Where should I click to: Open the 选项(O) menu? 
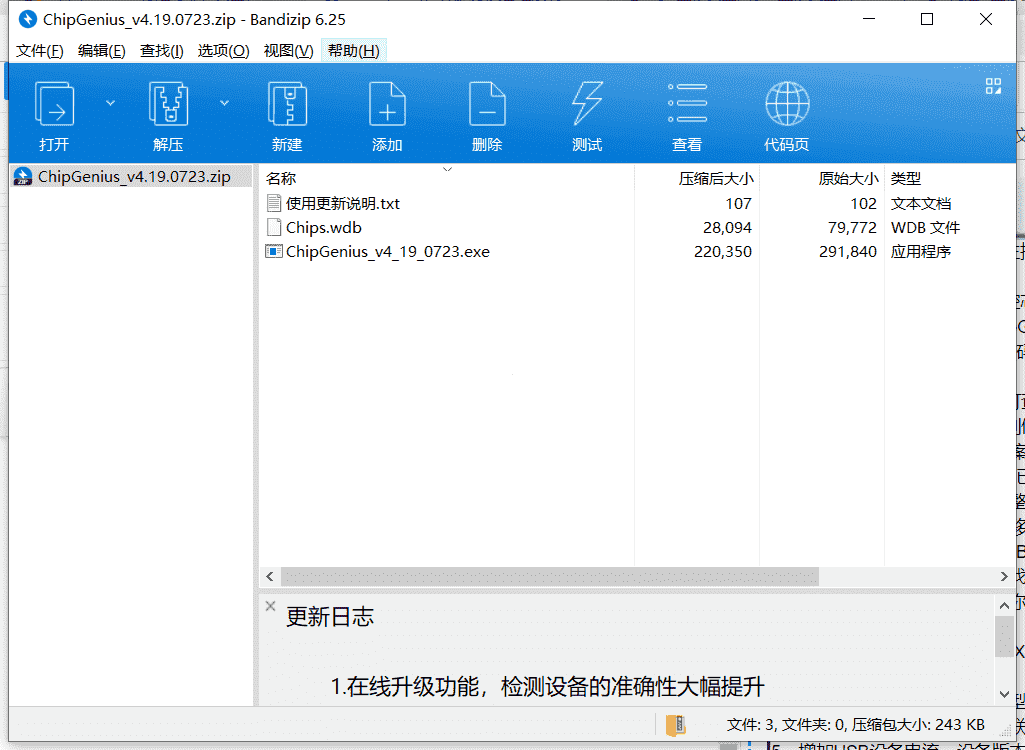(x=224, y=51)
